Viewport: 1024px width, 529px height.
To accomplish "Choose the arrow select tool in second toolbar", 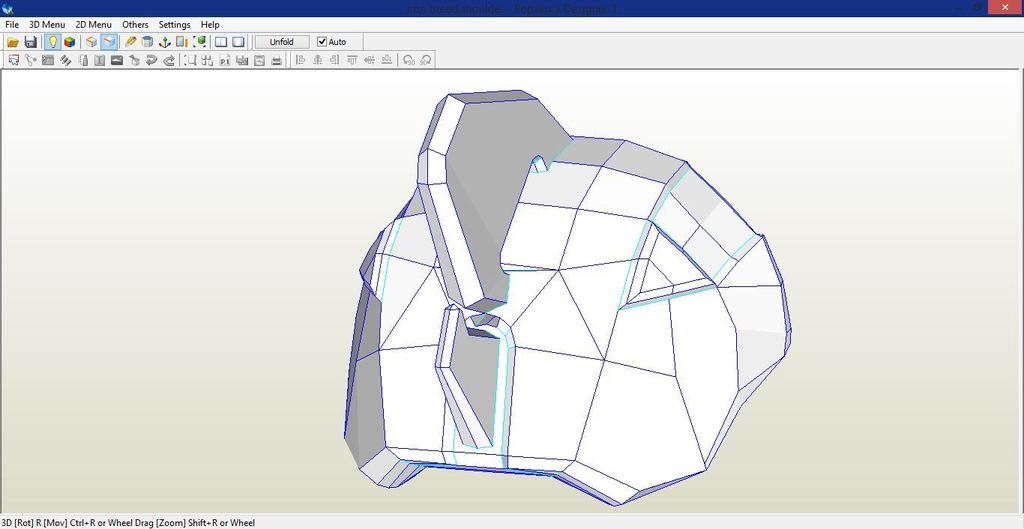I will tap(14, 60).
